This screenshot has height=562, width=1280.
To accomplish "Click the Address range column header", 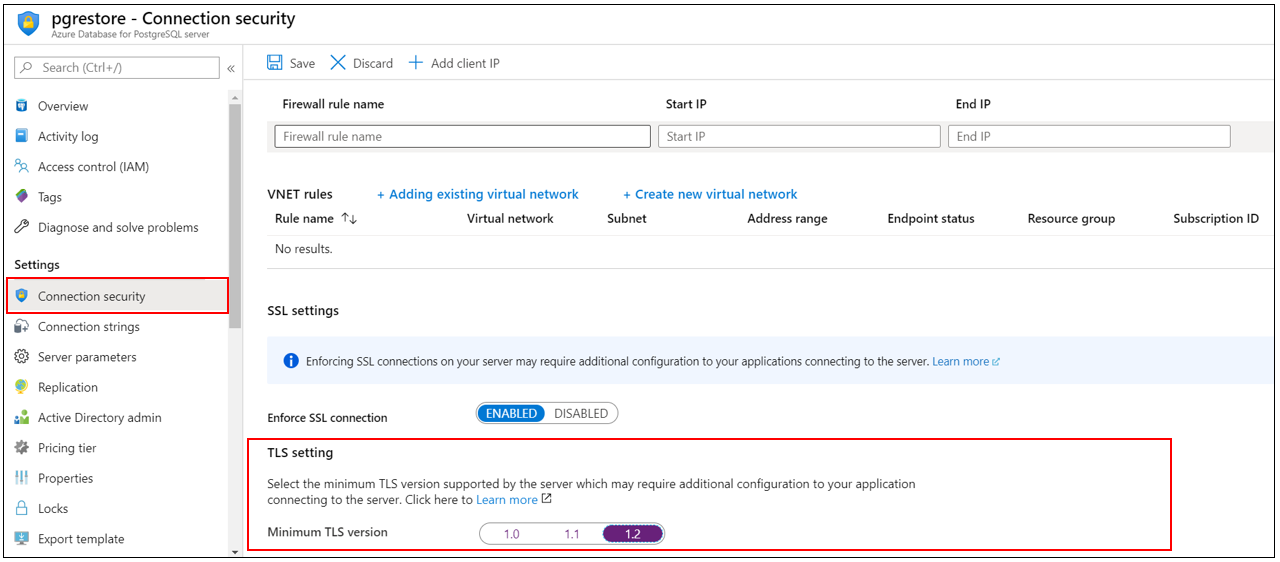I will pyautogui.click(x=787, y=218).
